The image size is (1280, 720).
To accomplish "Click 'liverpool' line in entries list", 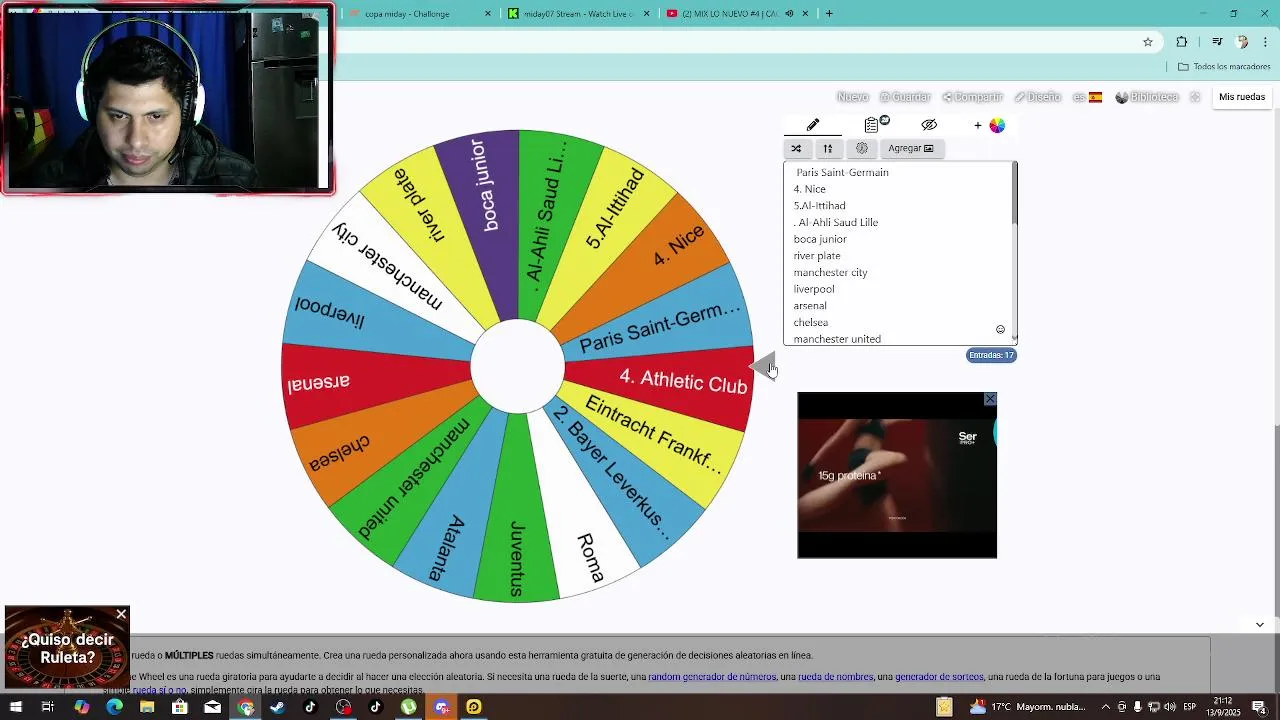I will (x=814, y=289).
